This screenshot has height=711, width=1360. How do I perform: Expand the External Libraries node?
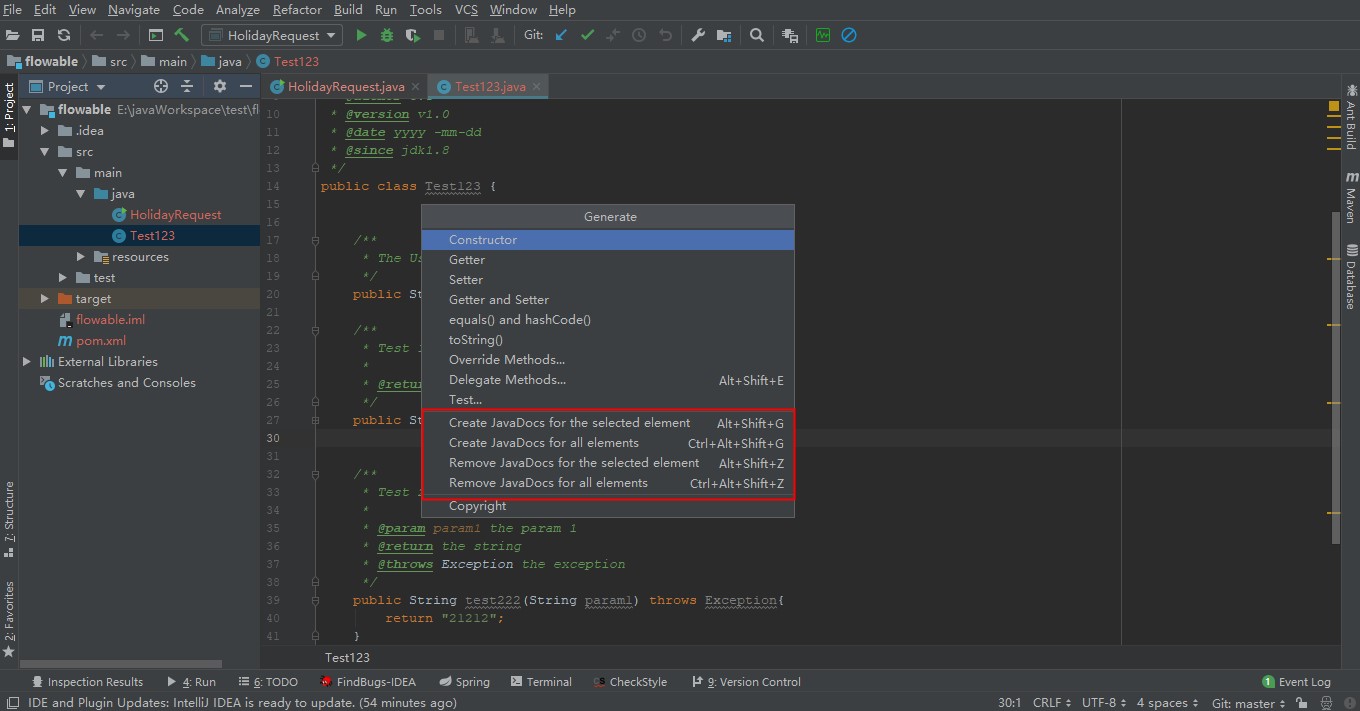click(27, 362)
